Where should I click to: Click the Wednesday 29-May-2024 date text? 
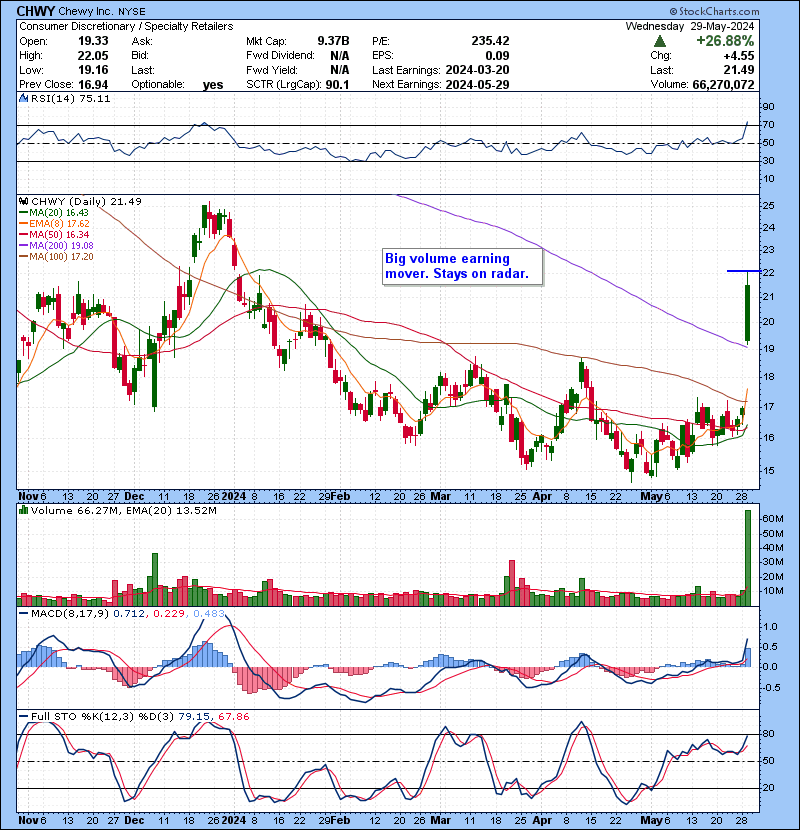tap(690, 26)
